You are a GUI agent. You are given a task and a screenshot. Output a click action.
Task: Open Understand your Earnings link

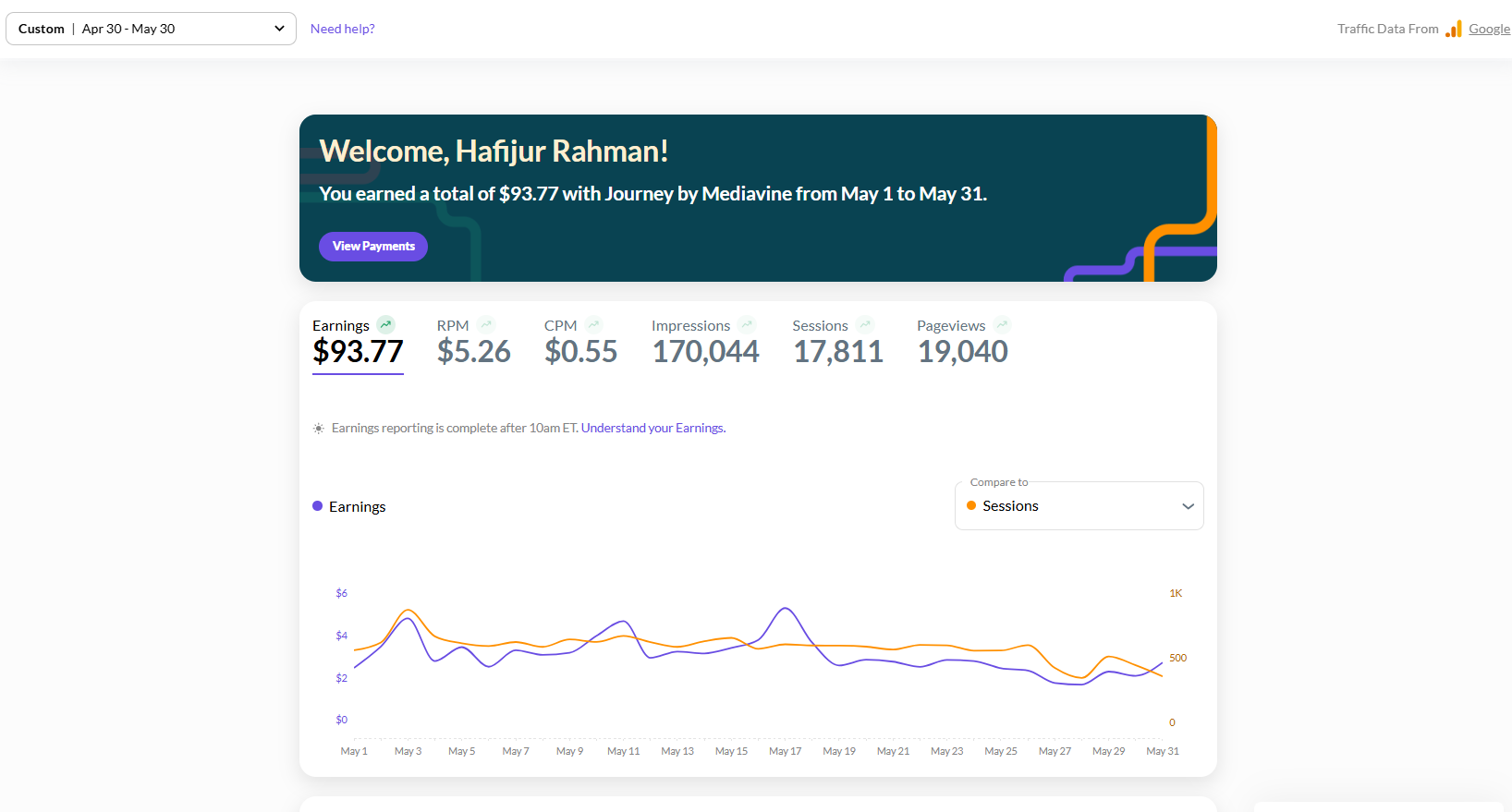pos(653,428)
